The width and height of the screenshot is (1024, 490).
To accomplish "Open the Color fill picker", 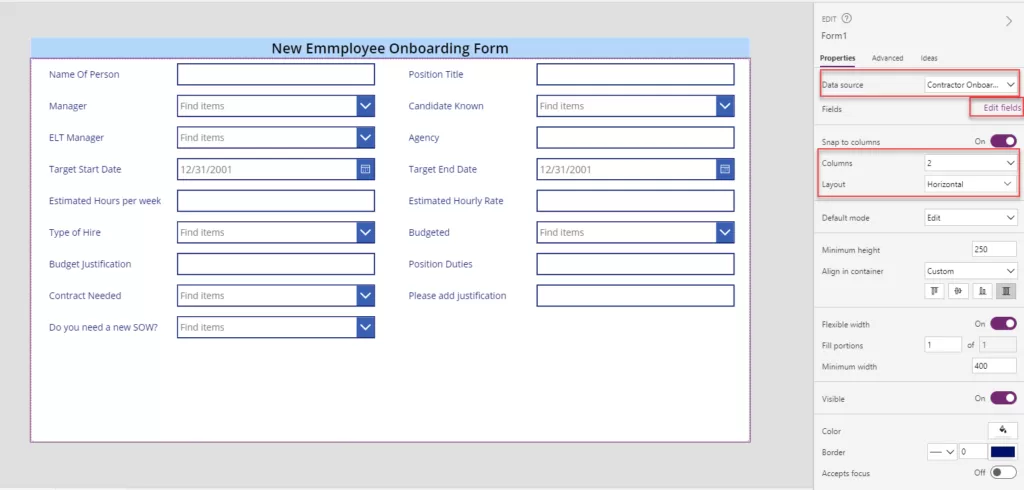I will [x=1002, y=429].
